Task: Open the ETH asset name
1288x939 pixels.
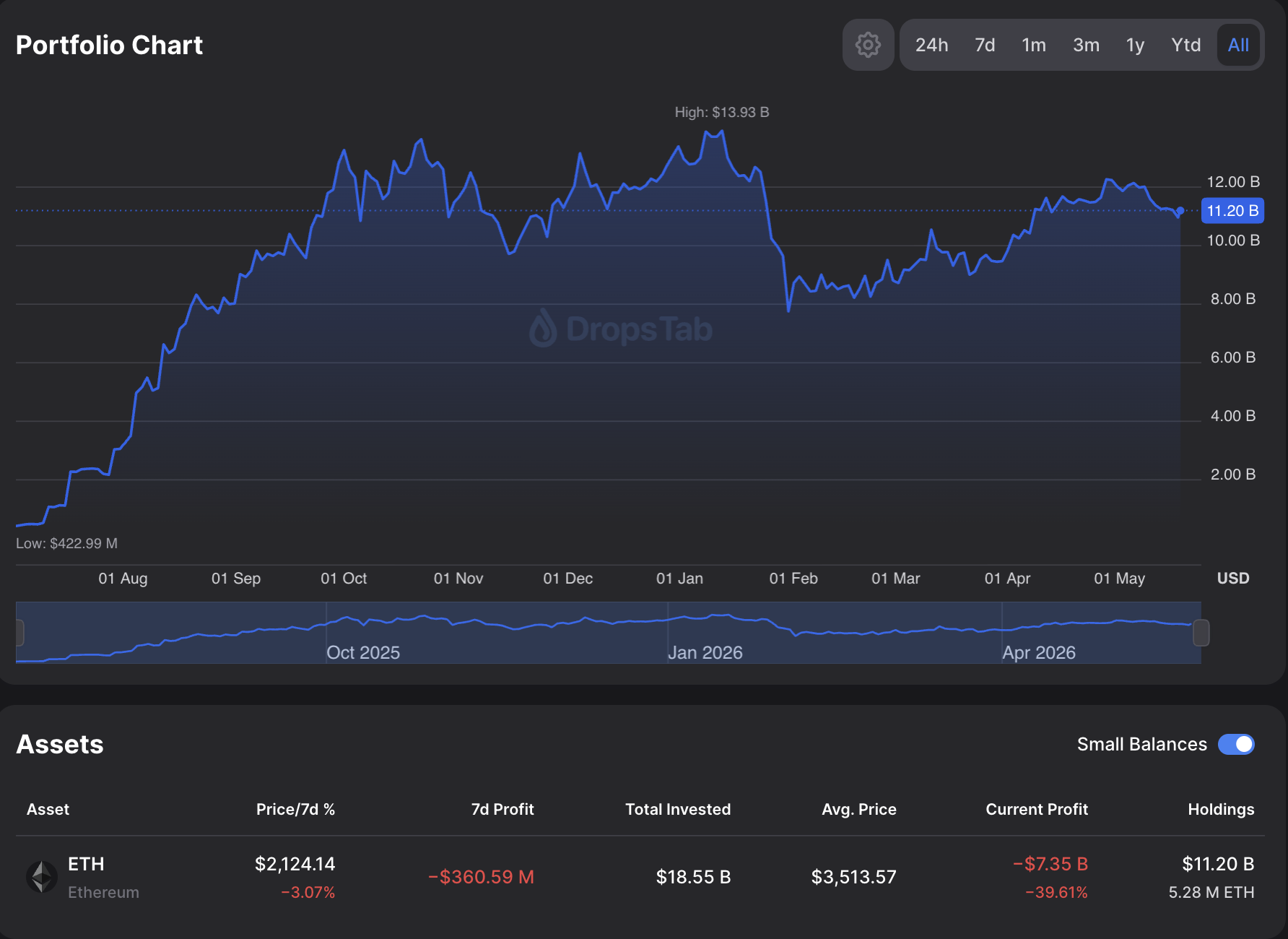Action: (x=86, y=864)
